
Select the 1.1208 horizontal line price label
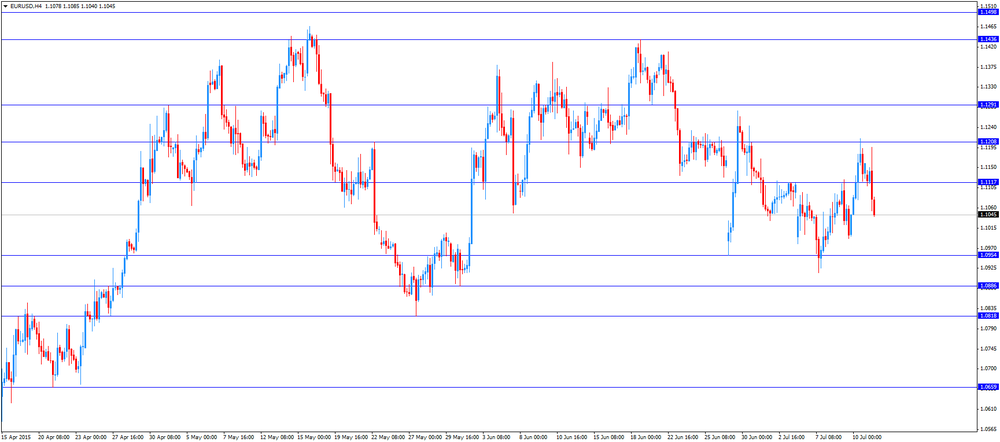987,142
